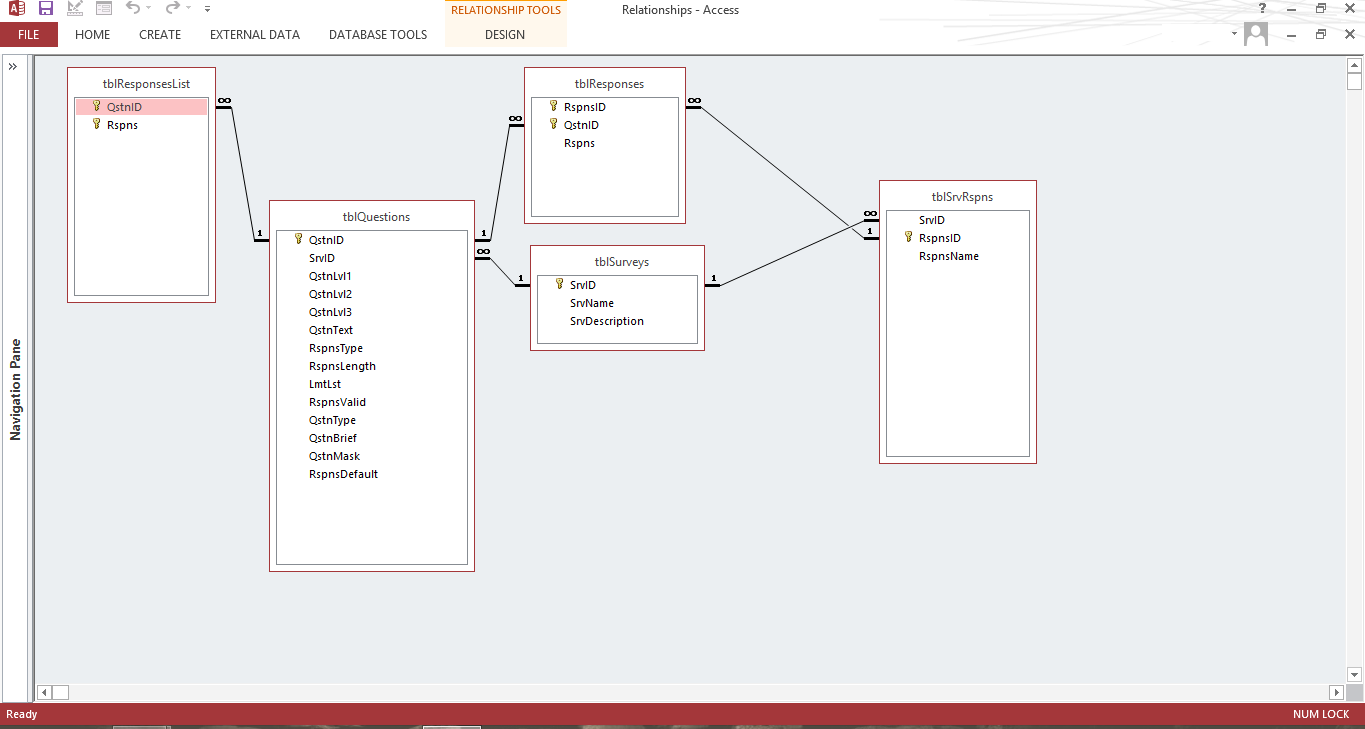This screenshot has height=729, width=1365.
Task: Open Help with the question mark icon
Action: [x=1262, y=9]
